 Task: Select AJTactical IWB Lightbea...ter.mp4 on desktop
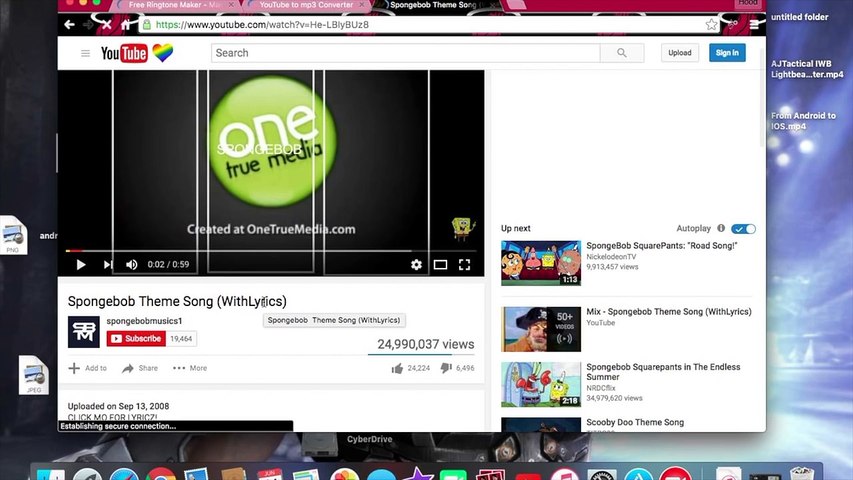point(807,69)
